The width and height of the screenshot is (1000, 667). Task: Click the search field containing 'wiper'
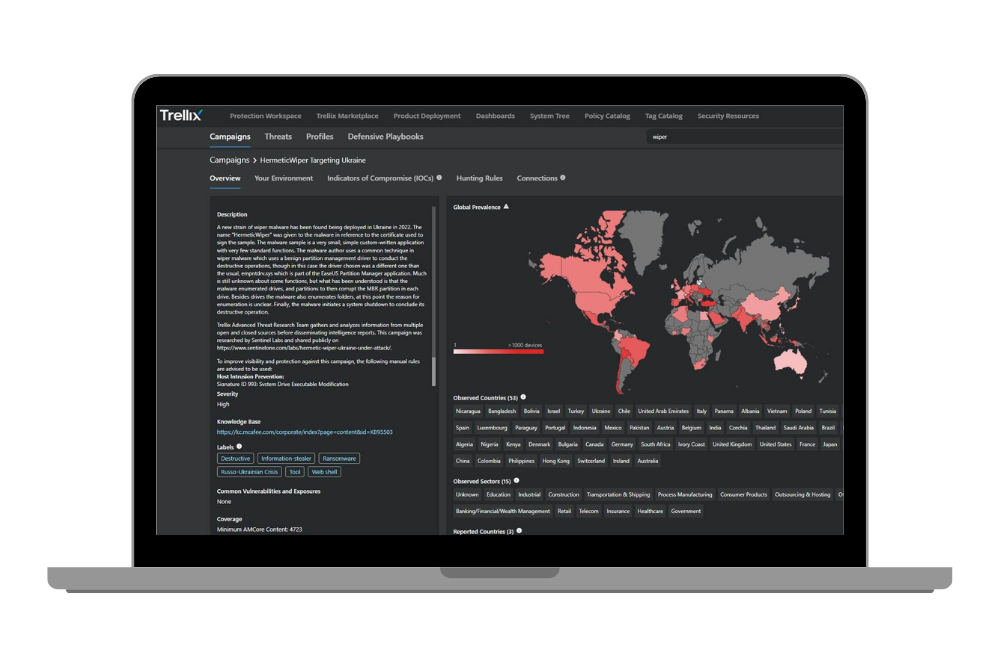744,136
